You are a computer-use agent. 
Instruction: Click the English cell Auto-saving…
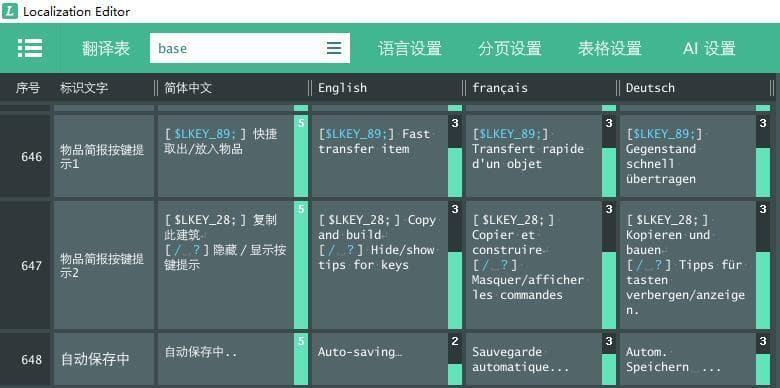pyautogui.click(x=380, y=359)
